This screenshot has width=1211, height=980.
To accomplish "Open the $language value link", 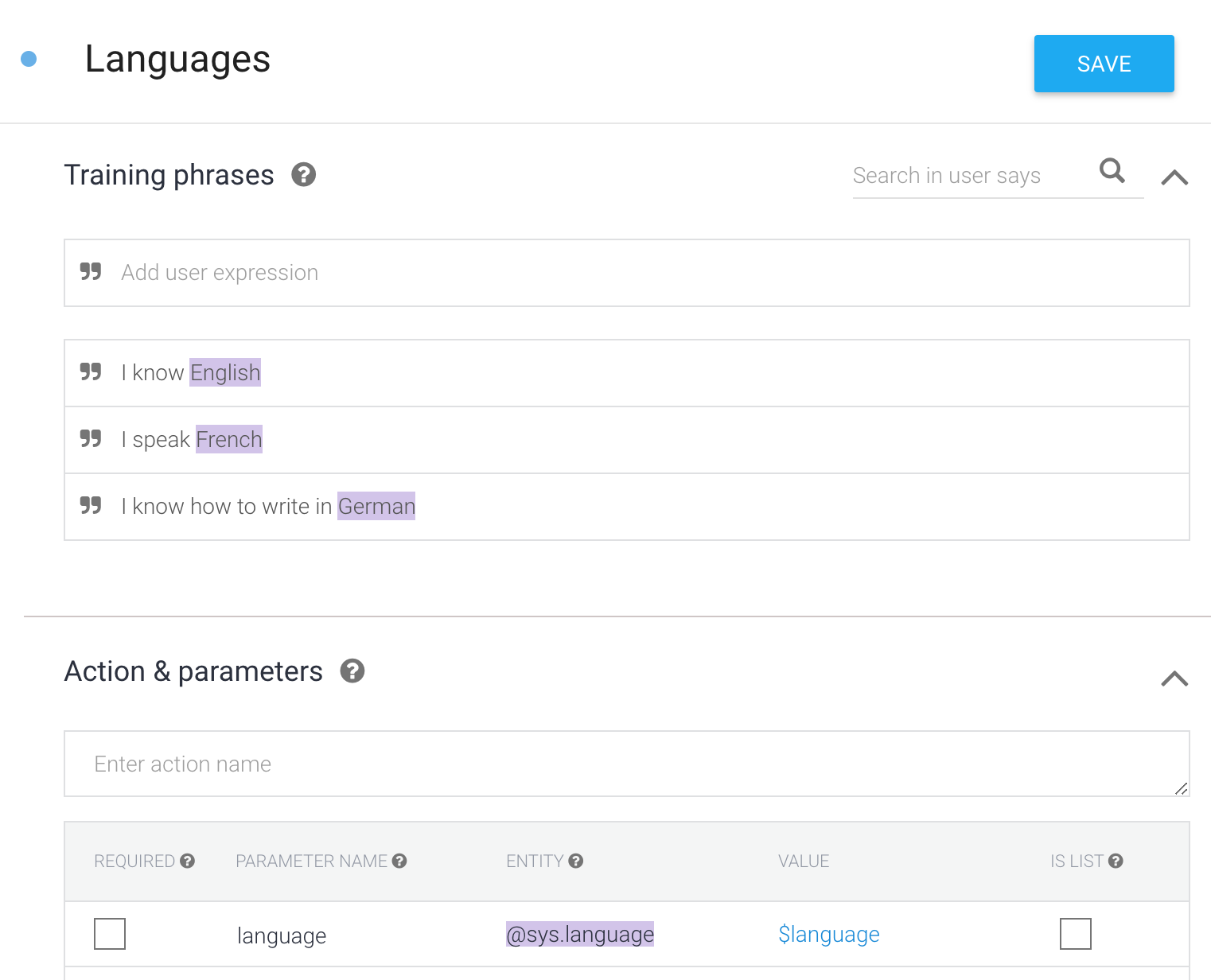I will pyautogui.click(x=829, y=934).
